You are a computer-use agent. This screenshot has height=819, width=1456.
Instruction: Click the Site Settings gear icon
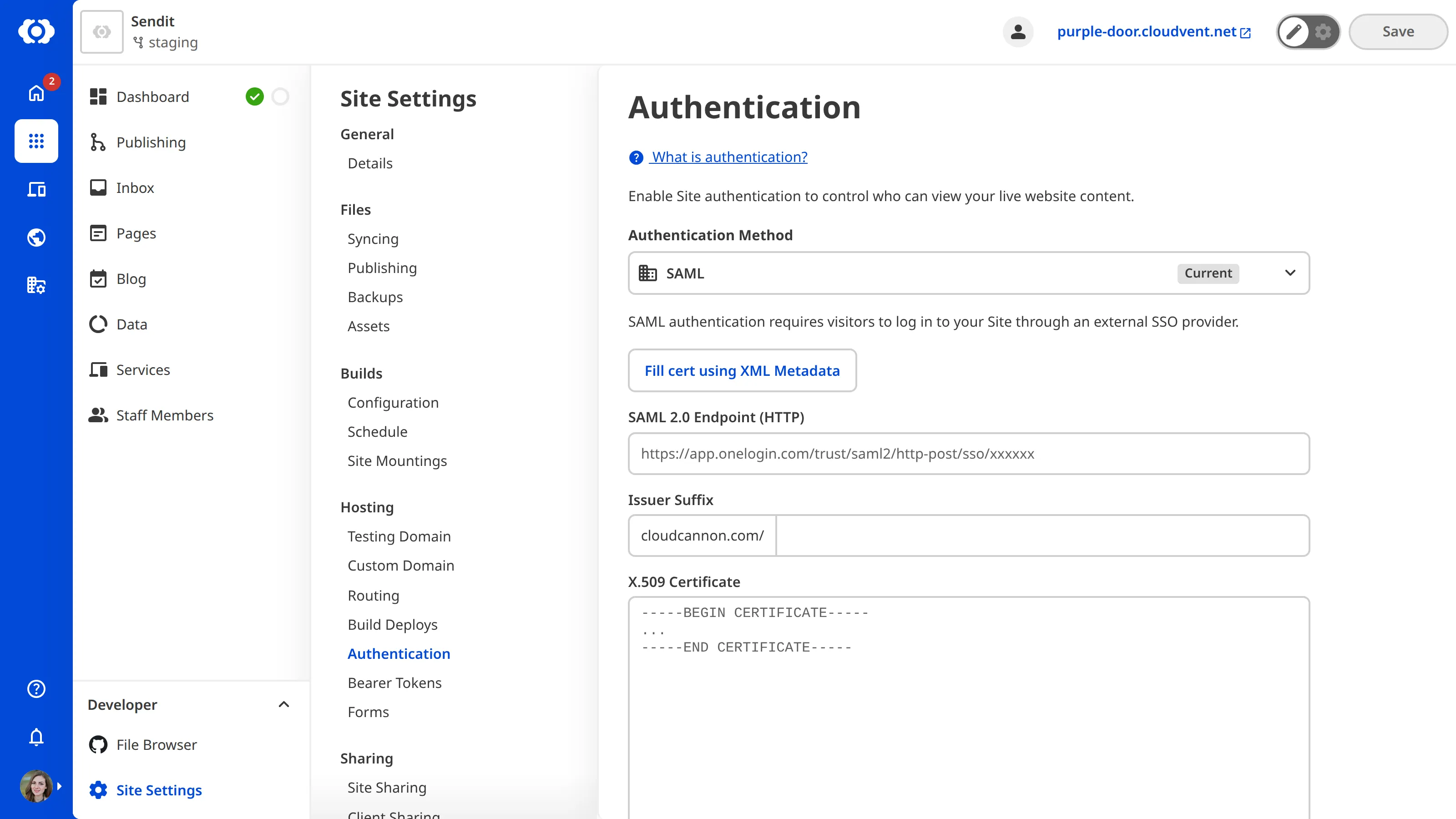click(x=98, y=790)
